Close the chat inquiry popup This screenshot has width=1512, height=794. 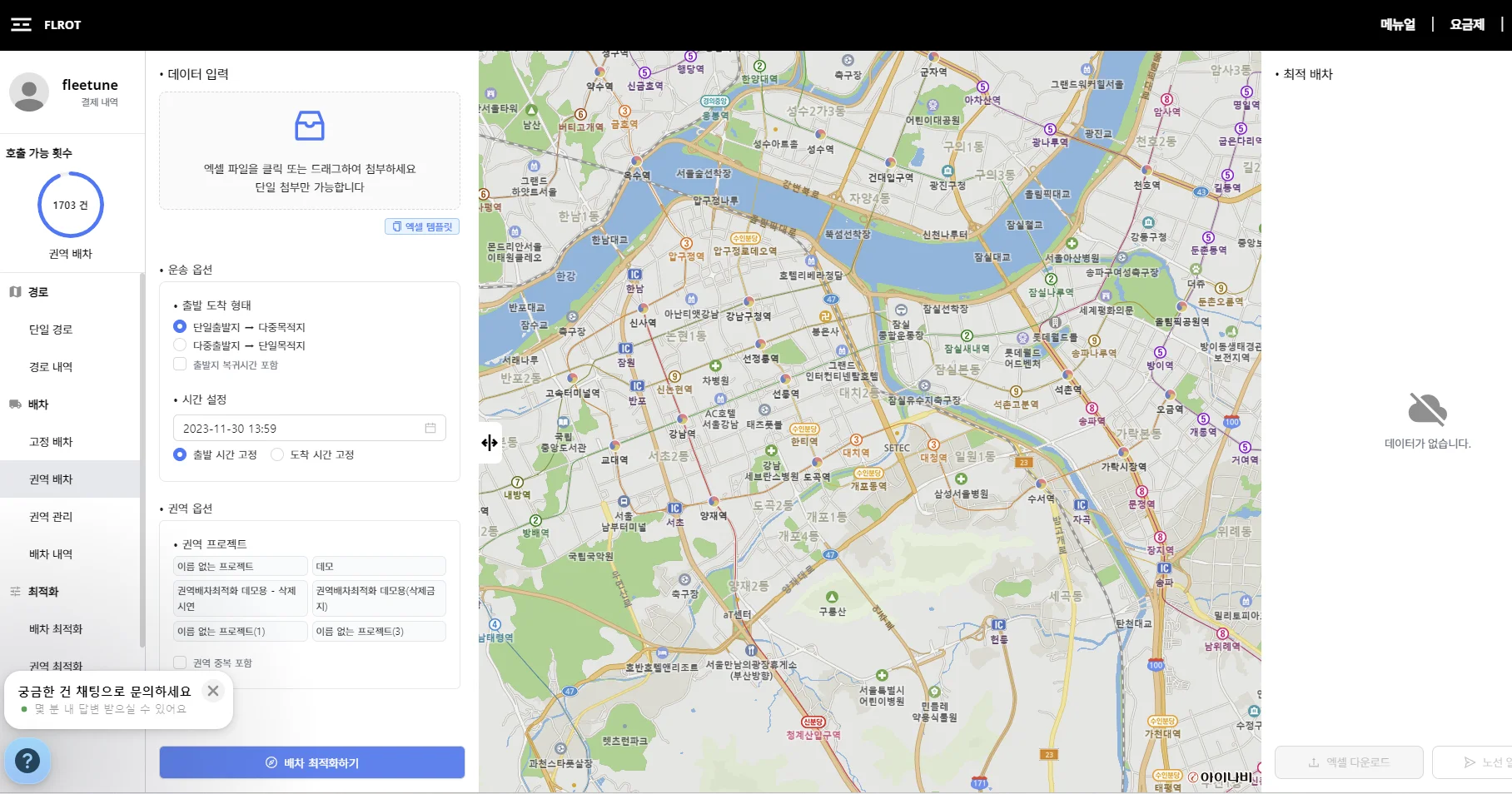coord(213,691)
